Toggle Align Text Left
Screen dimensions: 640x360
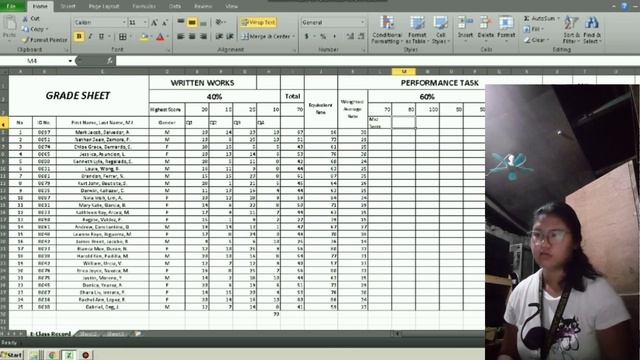pos(181,36)
